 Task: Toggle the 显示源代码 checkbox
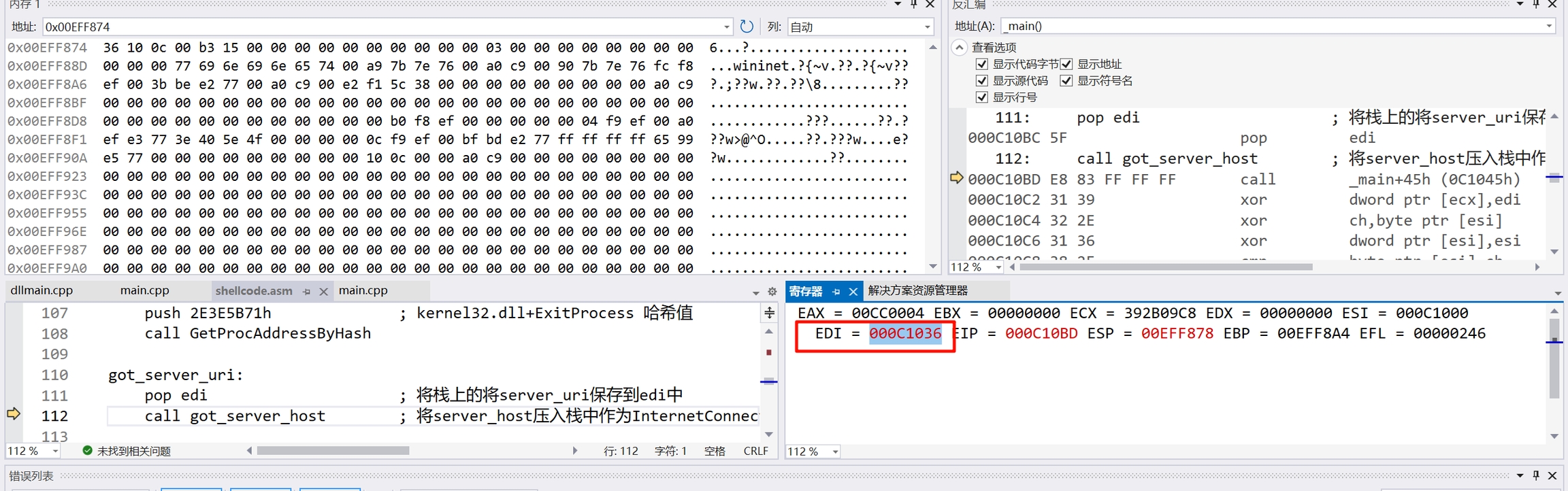pos(981,81)
